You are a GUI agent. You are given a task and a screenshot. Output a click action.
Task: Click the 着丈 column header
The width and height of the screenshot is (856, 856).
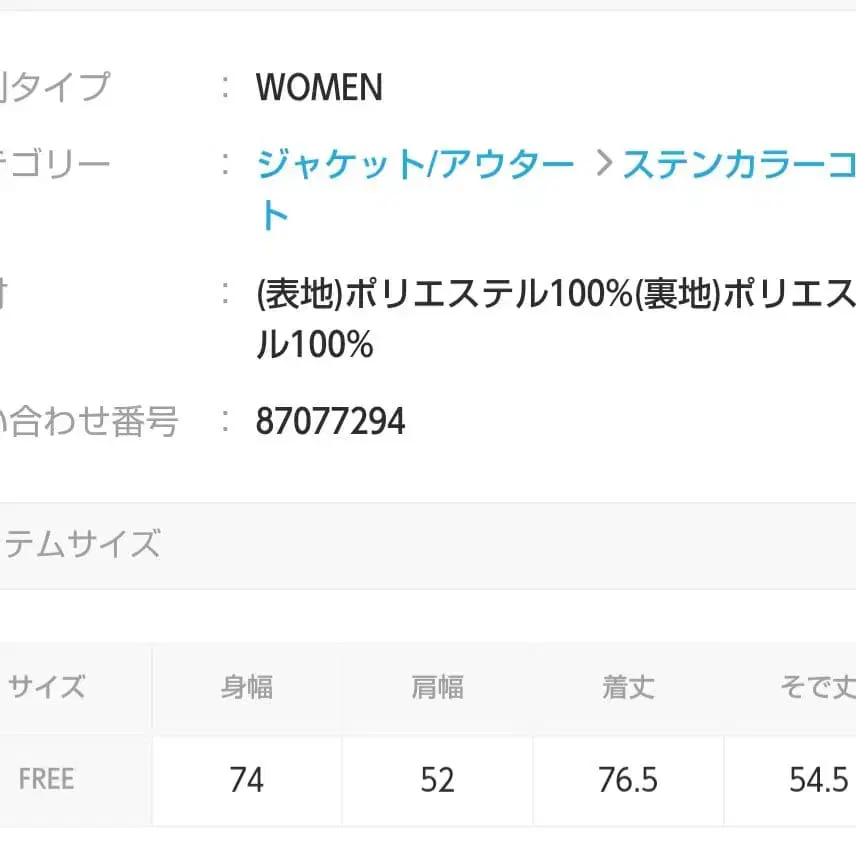tap(627, 688)
